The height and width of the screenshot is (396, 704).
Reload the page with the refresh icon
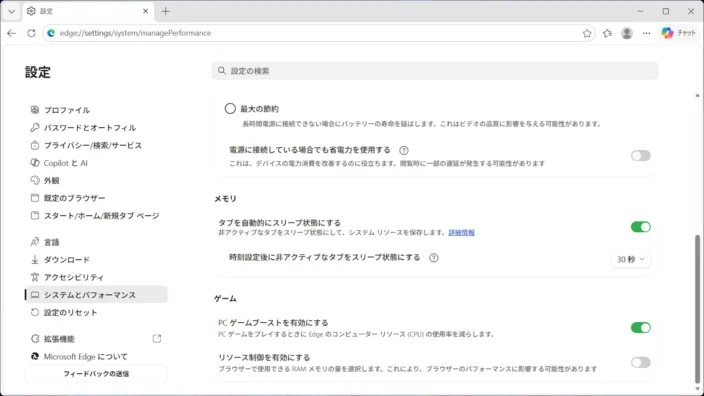click(31, 33)
